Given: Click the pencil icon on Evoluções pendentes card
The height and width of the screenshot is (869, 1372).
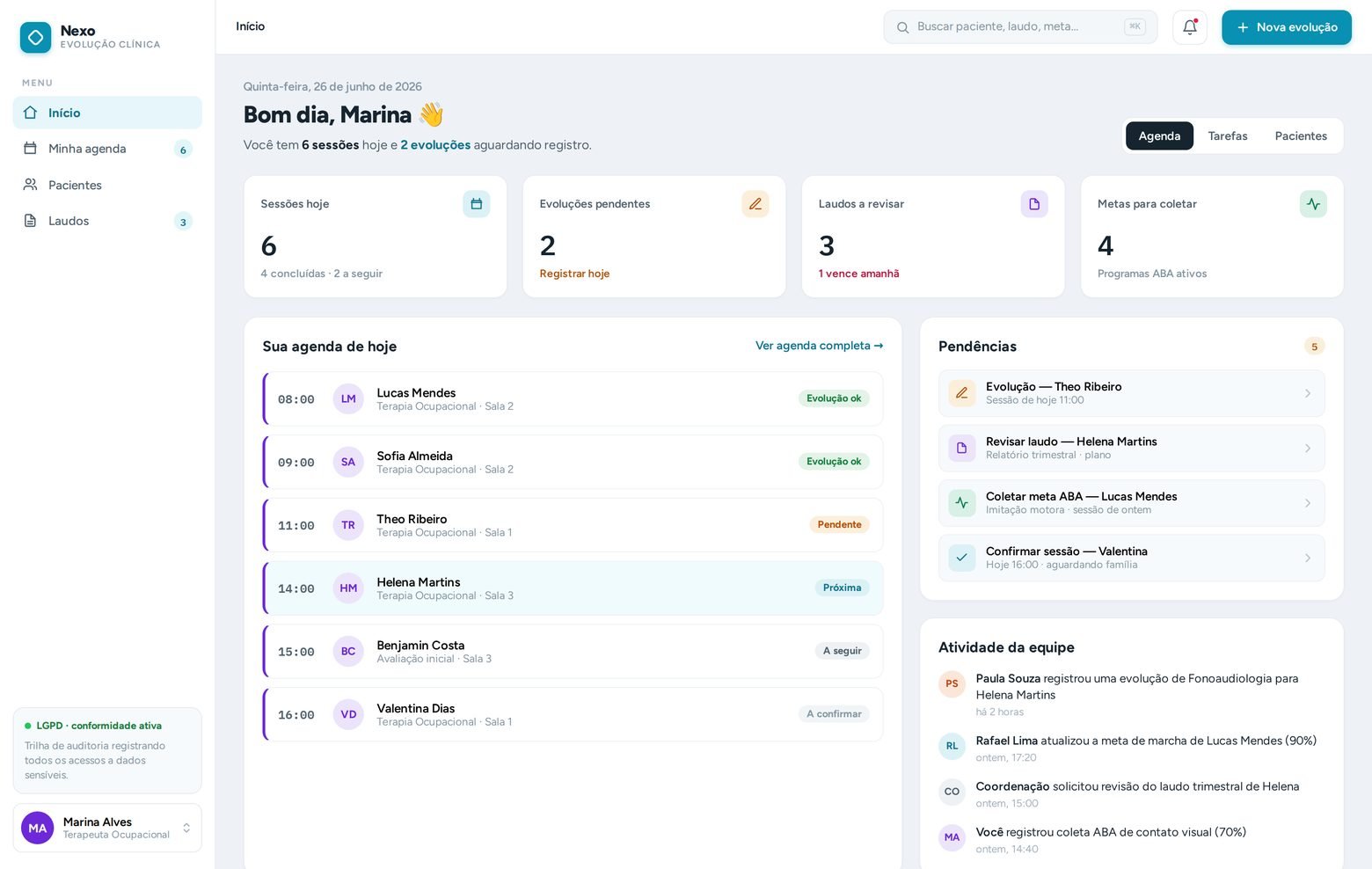Looking at the screenshot, I should (x=755, y=204).
